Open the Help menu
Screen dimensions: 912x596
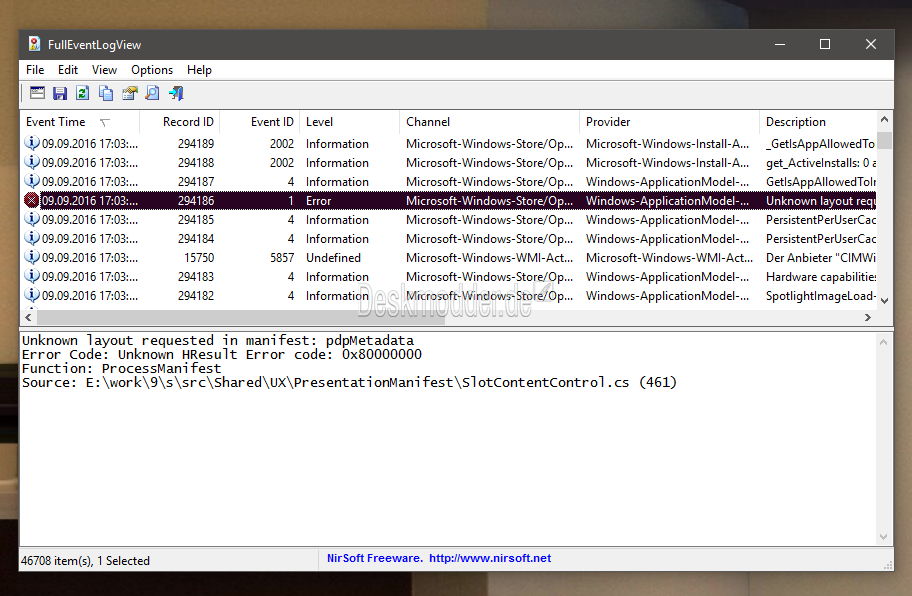199,70
